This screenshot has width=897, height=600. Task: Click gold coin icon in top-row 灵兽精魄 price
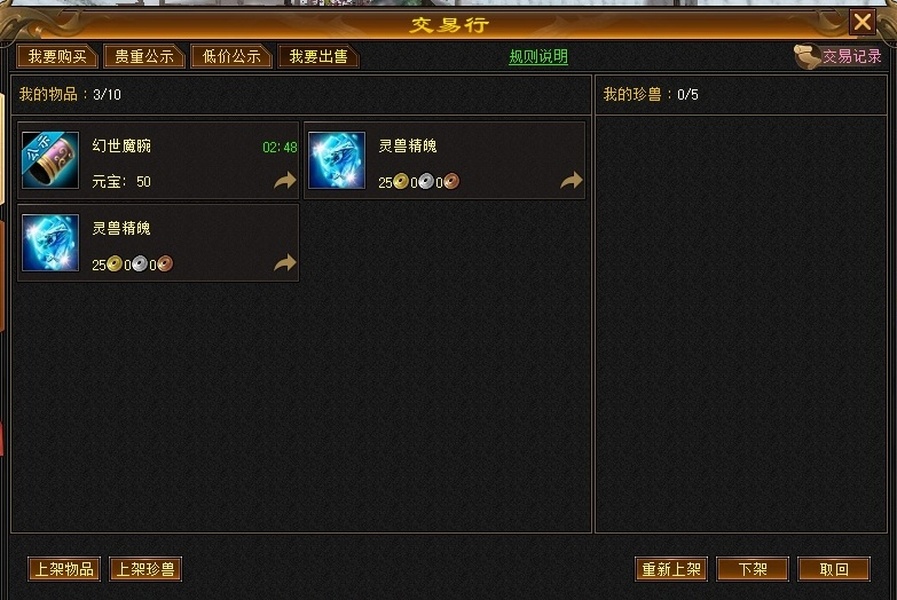click(x=401, y=181)
